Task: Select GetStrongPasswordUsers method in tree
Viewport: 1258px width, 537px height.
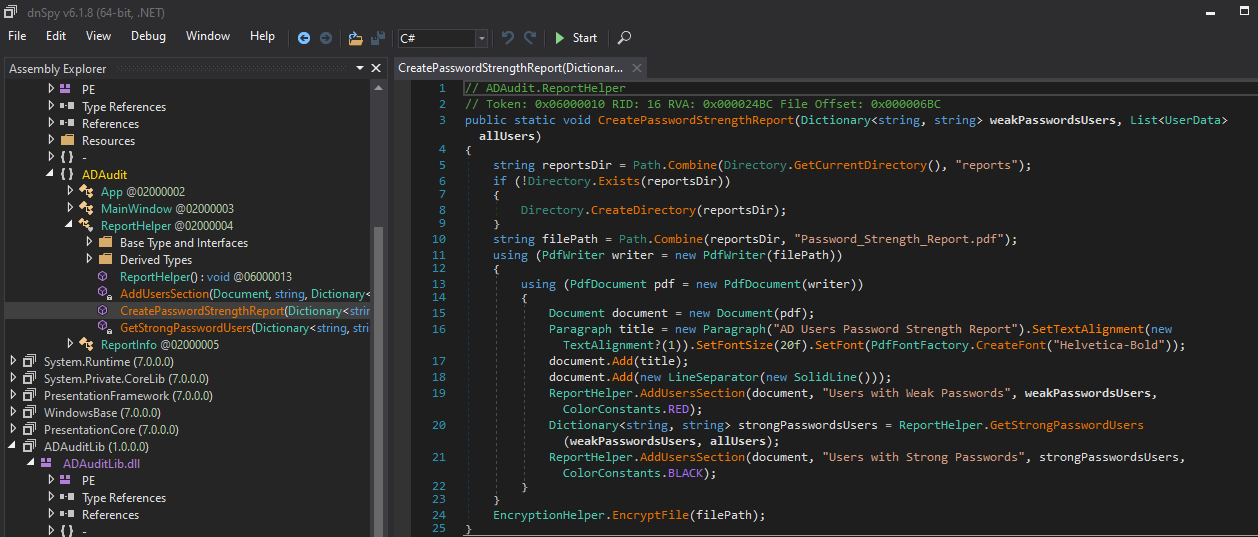Action: 245,327
